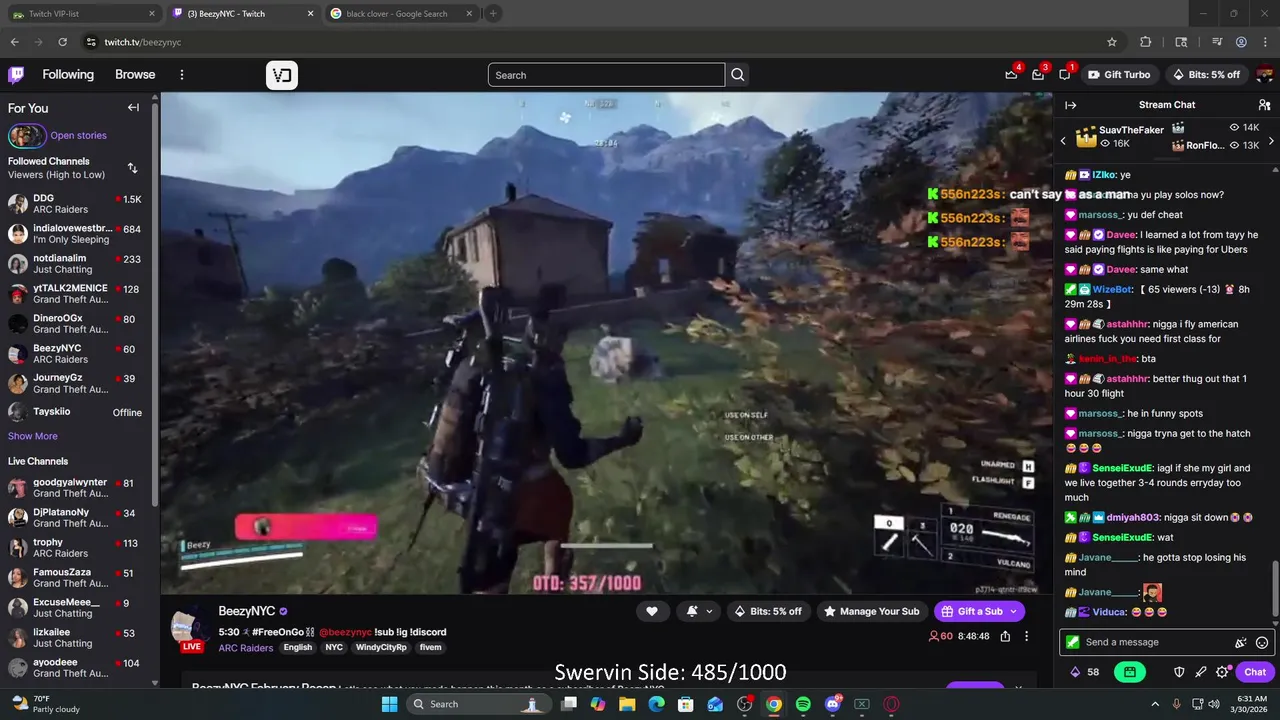The image size is (1280, 720).
Task: Click Manage Your Sub
Action: 871,611
